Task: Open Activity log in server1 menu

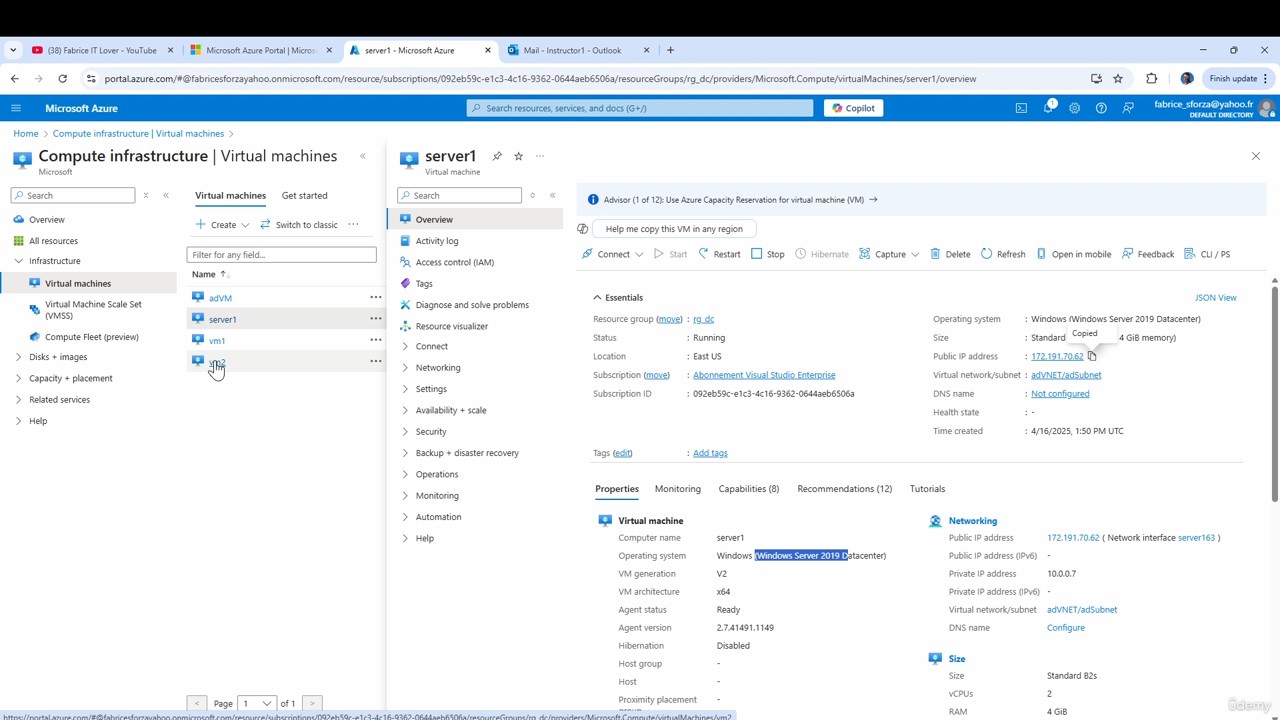Action: pos(437,241)
